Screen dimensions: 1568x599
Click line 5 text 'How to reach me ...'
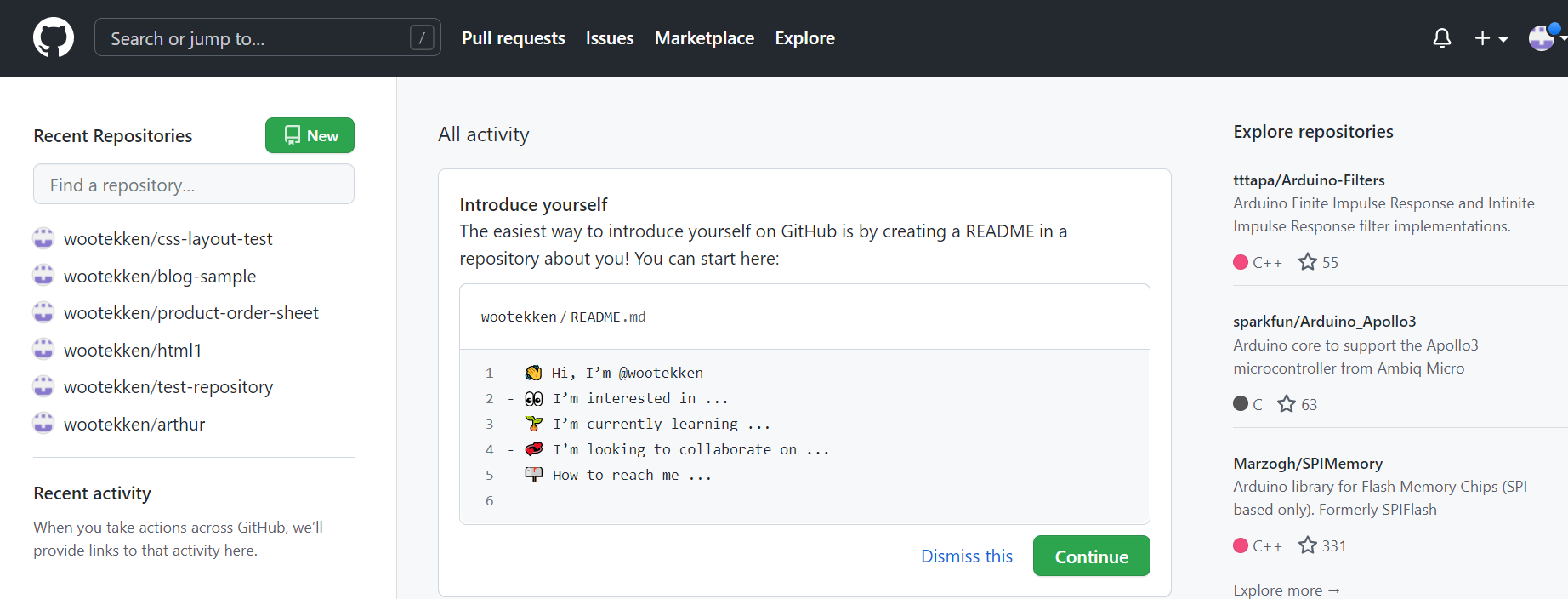click(632, 475)
